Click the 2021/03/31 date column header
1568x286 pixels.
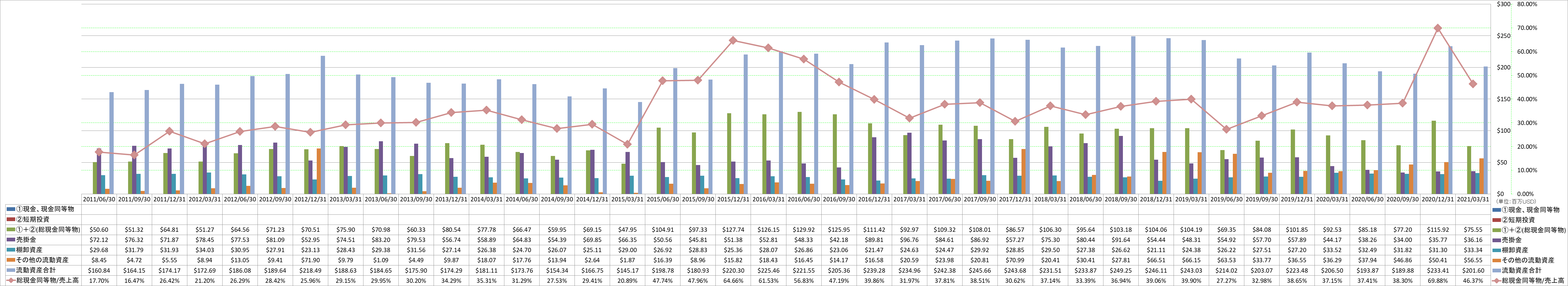coord(1473,199)
